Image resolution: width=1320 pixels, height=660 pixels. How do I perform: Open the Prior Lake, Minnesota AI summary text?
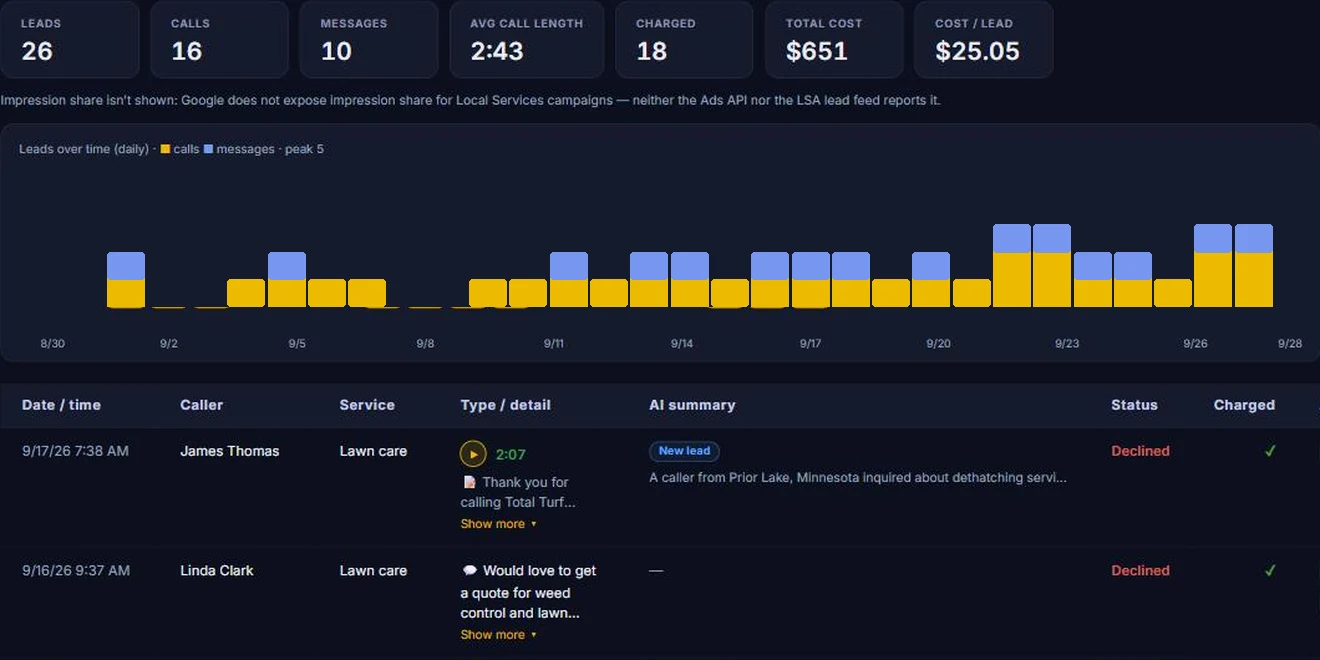point(858,478)
